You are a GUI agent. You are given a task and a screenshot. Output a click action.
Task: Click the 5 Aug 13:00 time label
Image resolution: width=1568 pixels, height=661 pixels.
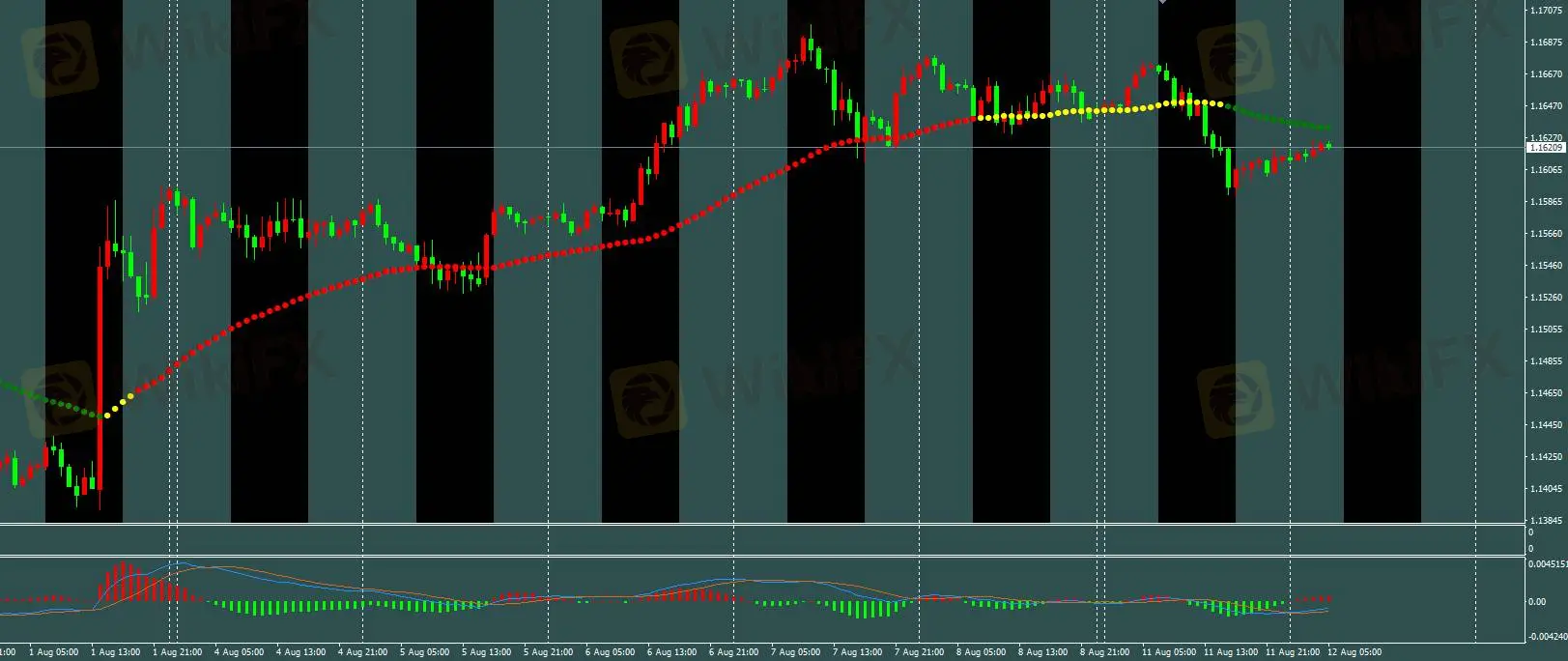(487, 652)
